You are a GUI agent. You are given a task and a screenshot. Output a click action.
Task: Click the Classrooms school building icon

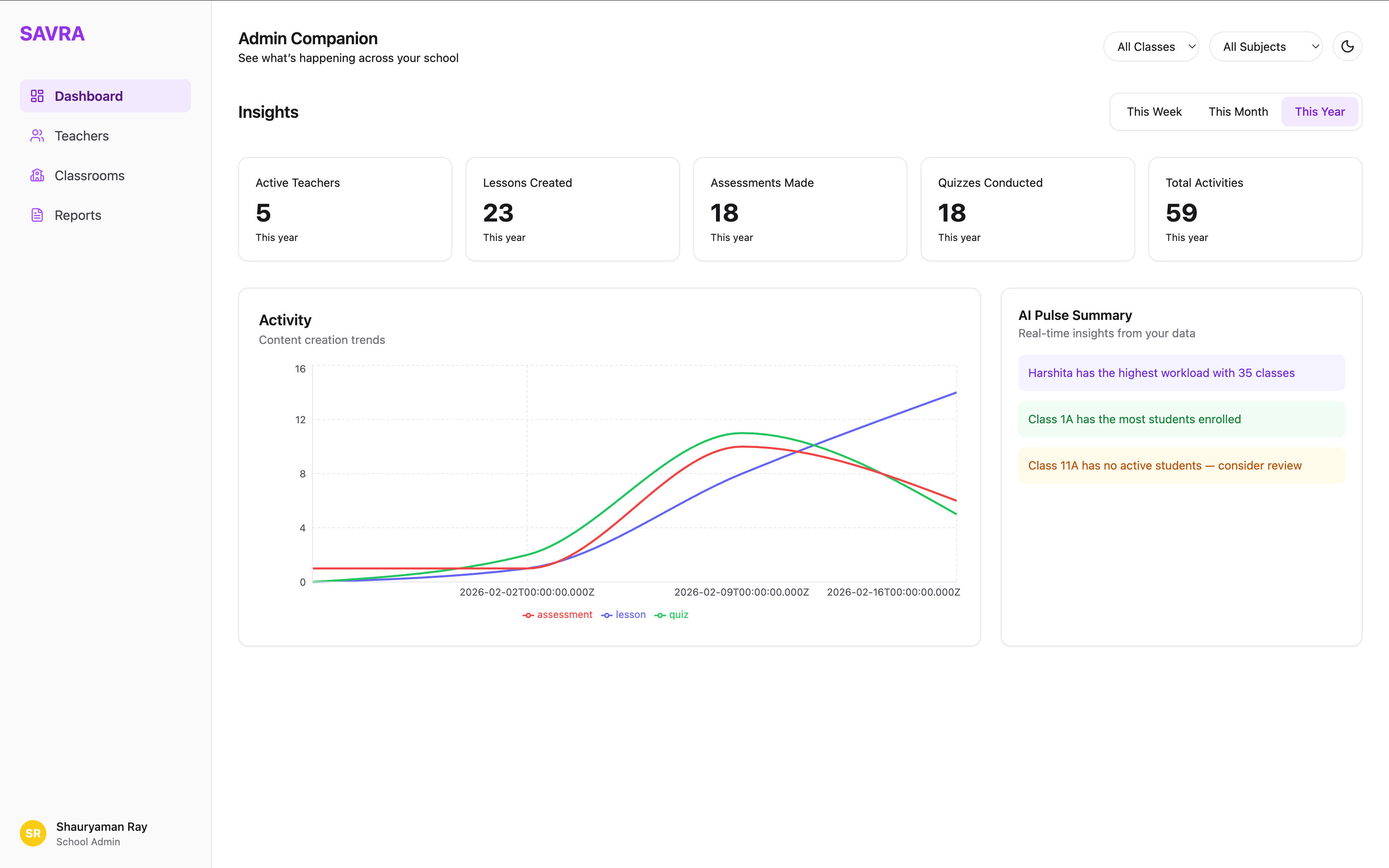[37, 175]
